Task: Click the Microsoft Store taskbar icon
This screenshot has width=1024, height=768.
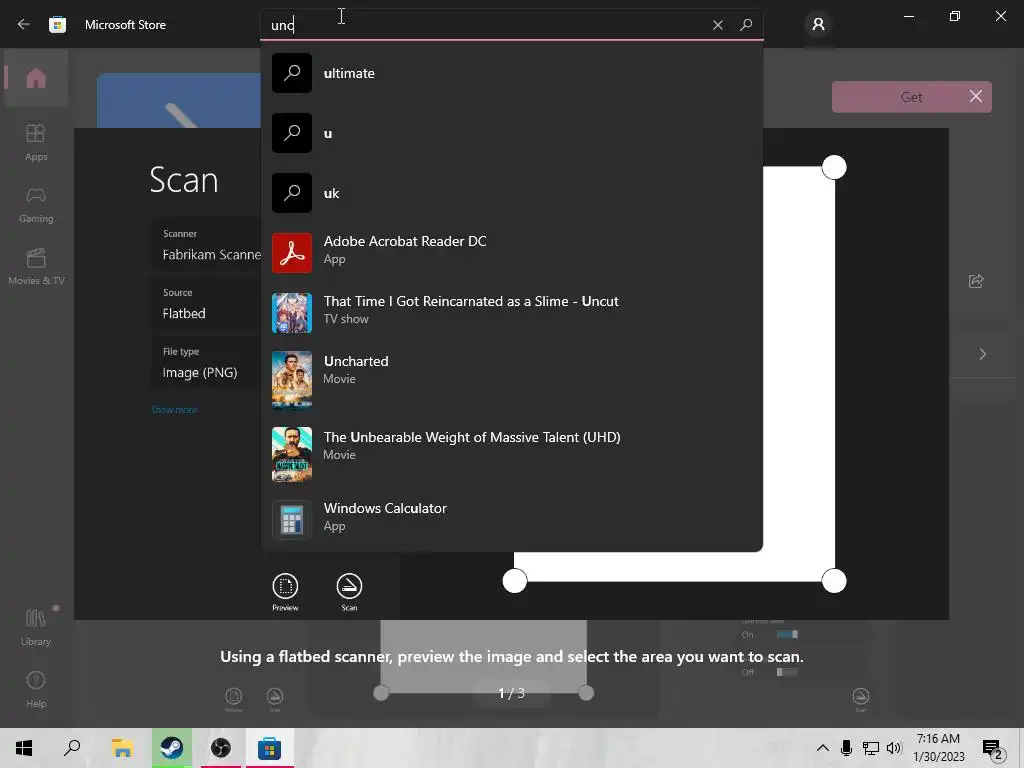Action: [x=269, y=748]
